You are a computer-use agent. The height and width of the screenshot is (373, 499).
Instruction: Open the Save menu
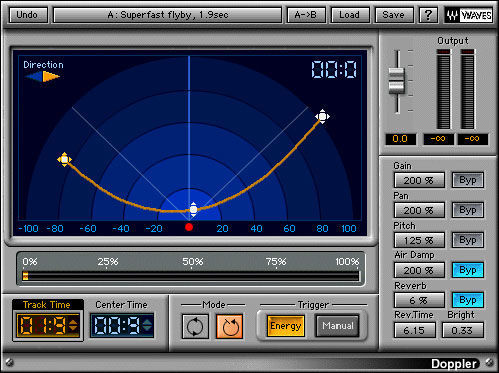click(x=394, y=15)
